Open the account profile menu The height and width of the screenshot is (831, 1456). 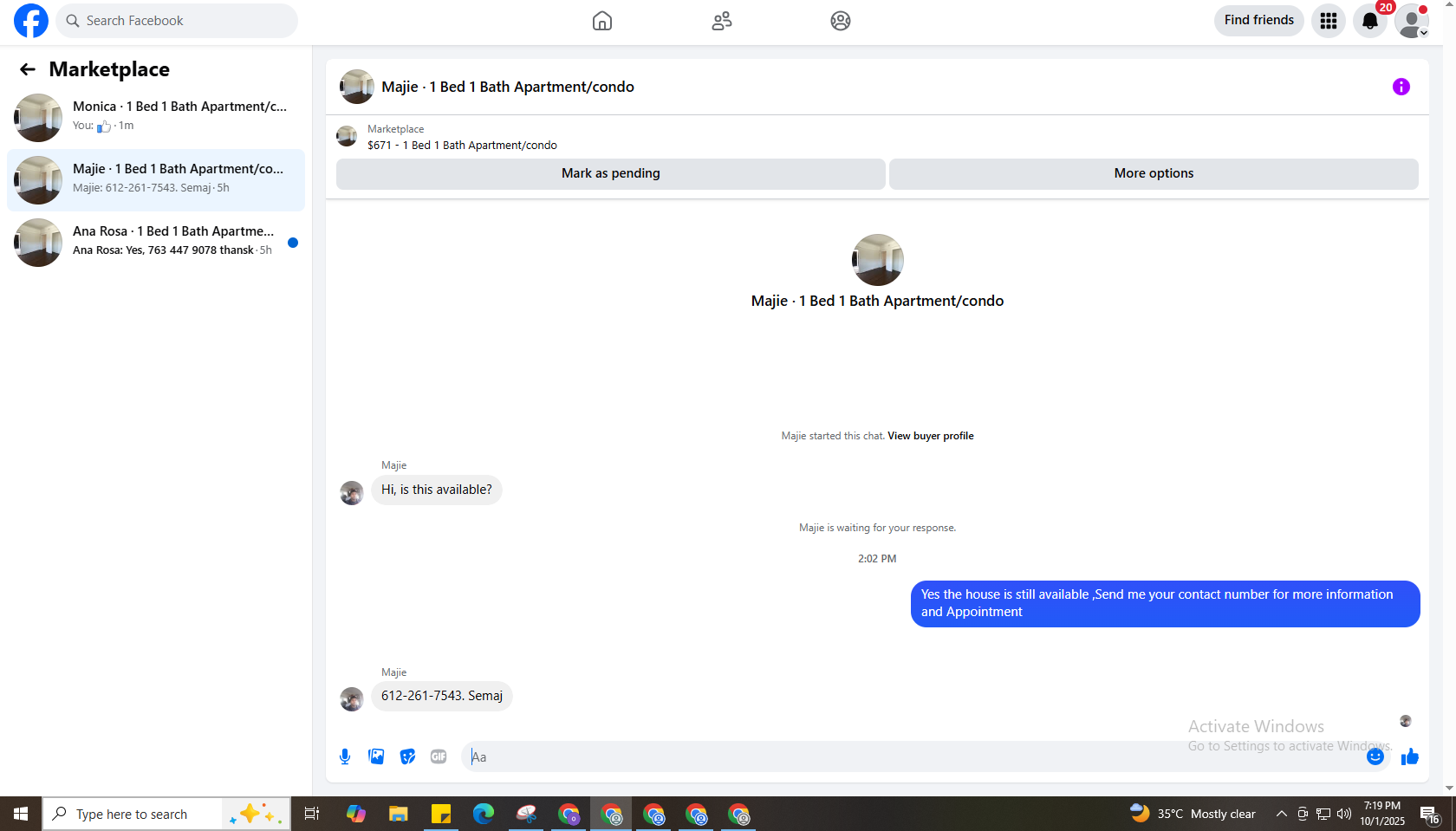point(1412,21)
